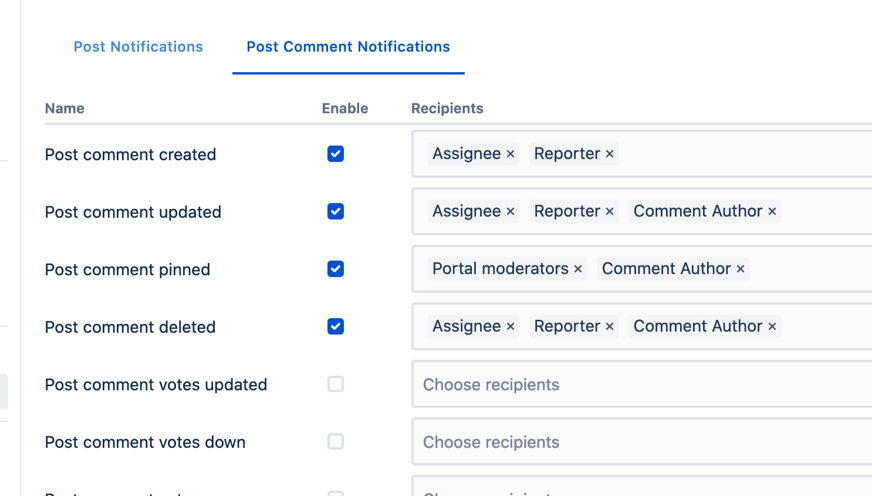Open recipients dropdown for Post comment votes down
This screenshot has height=496, width=872.
tap(640, 442)
